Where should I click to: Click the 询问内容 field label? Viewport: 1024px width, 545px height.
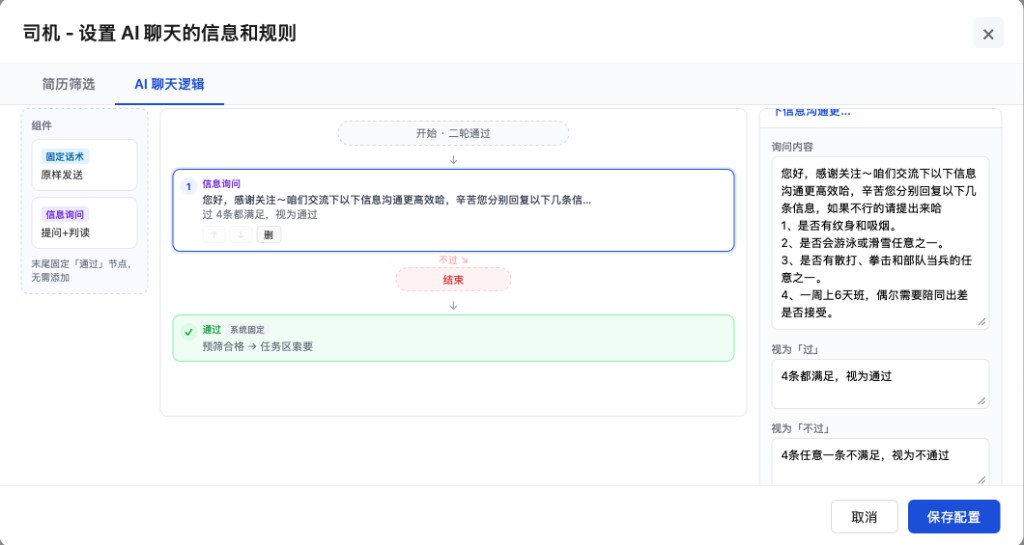click(x=792, y=147)
